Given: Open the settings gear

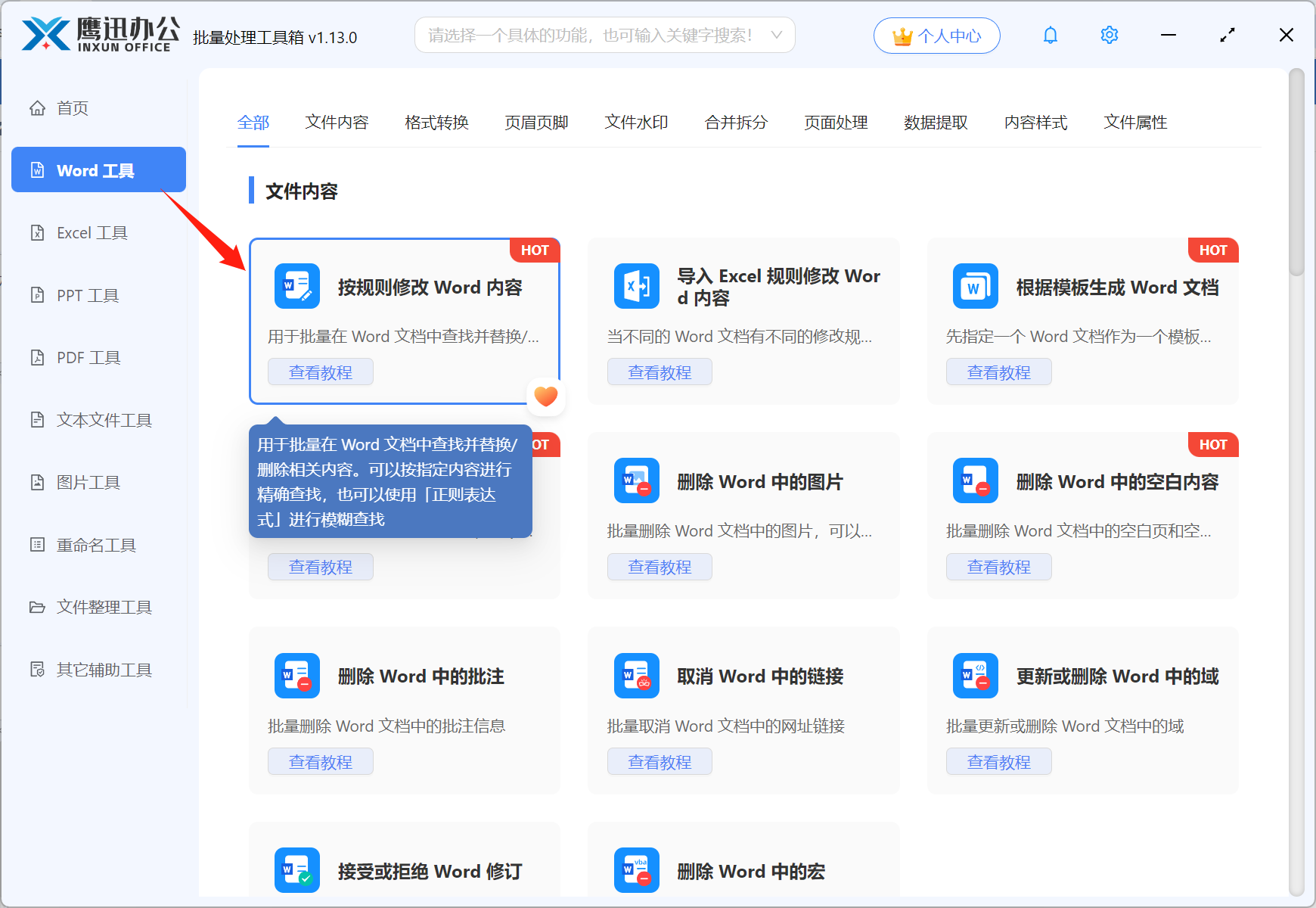Looking at the screenshot, I should pos(1109,35).
